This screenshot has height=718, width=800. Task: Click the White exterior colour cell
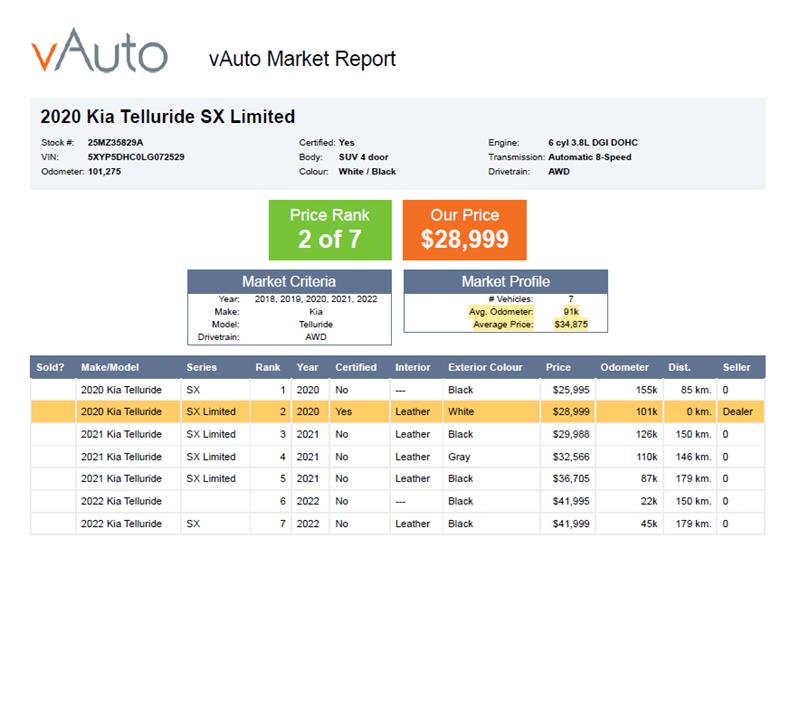[461, 411]
